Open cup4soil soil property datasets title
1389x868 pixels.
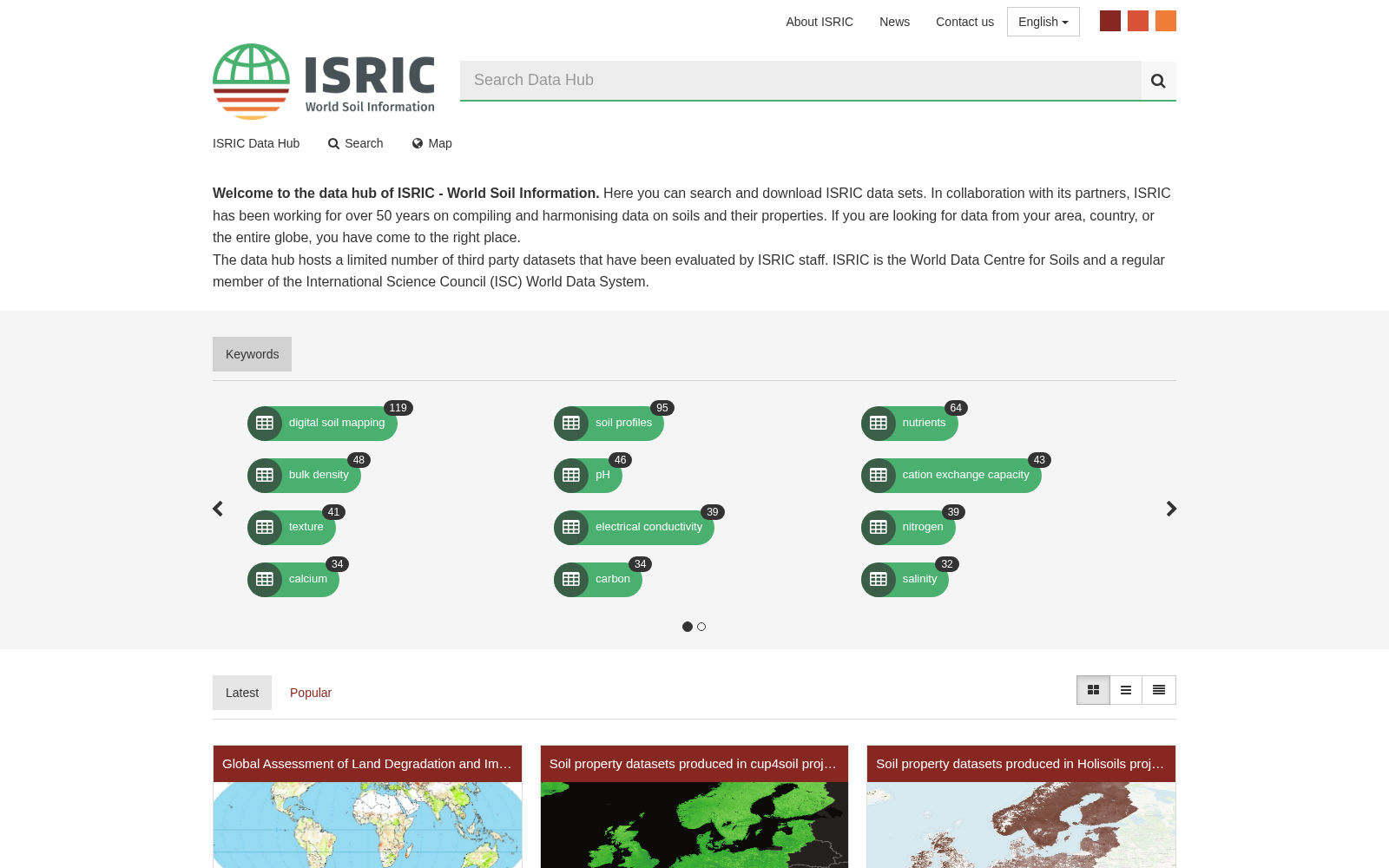pyautogui.click(x=694, y=764)
